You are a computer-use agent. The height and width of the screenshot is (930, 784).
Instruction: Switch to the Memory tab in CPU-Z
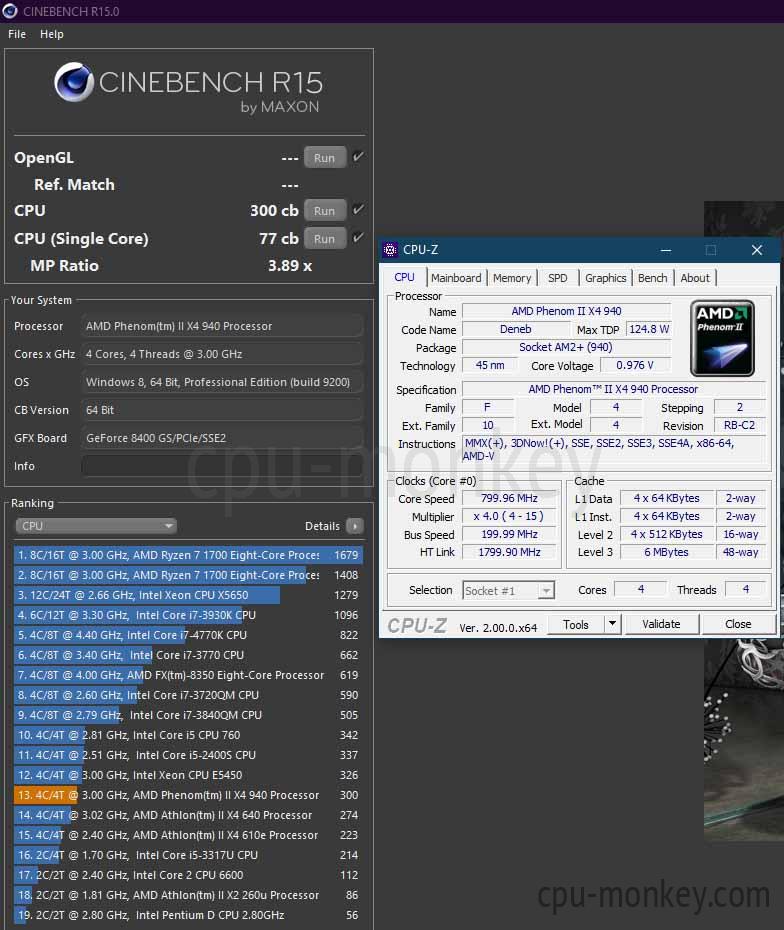tap(512, 278)
